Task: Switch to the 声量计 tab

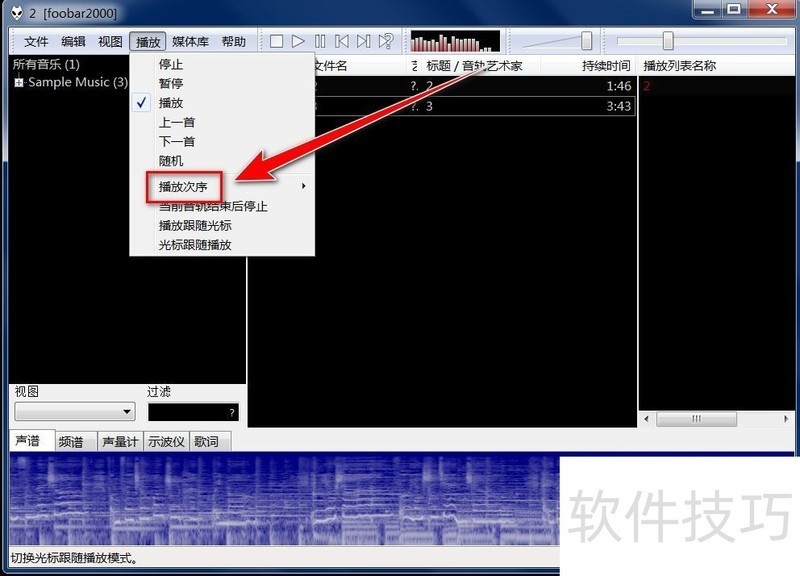Action: click(120, 442)
